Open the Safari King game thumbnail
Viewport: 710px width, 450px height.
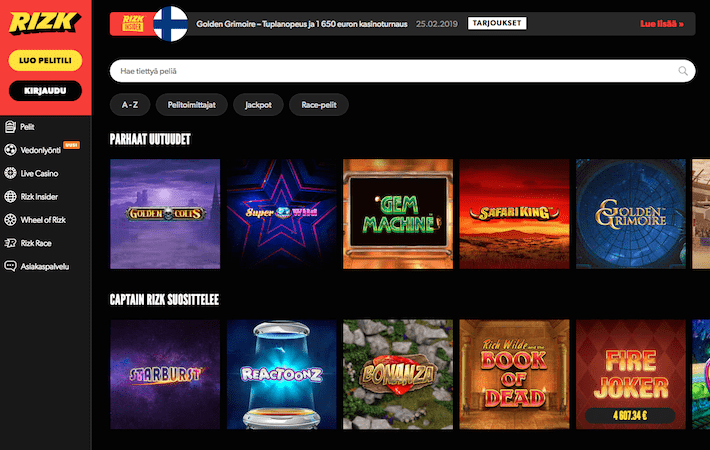[x=514, y=214]
